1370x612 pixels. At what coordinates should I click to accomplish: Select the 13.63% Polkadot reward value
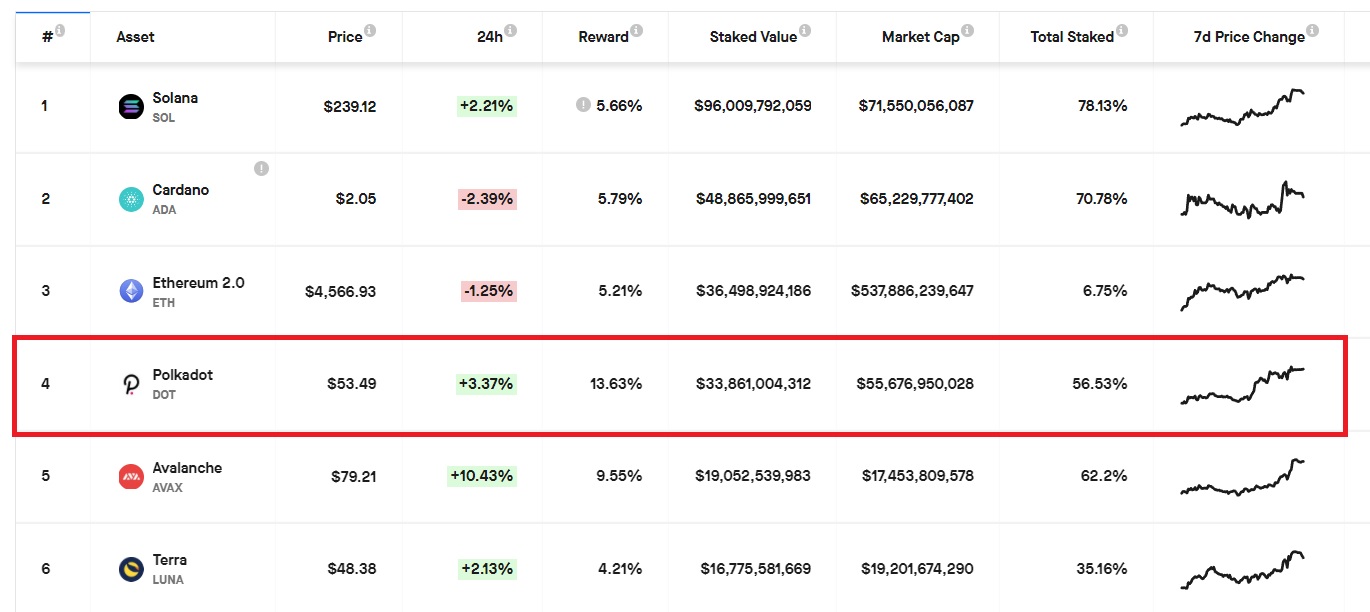click(617, 384)
